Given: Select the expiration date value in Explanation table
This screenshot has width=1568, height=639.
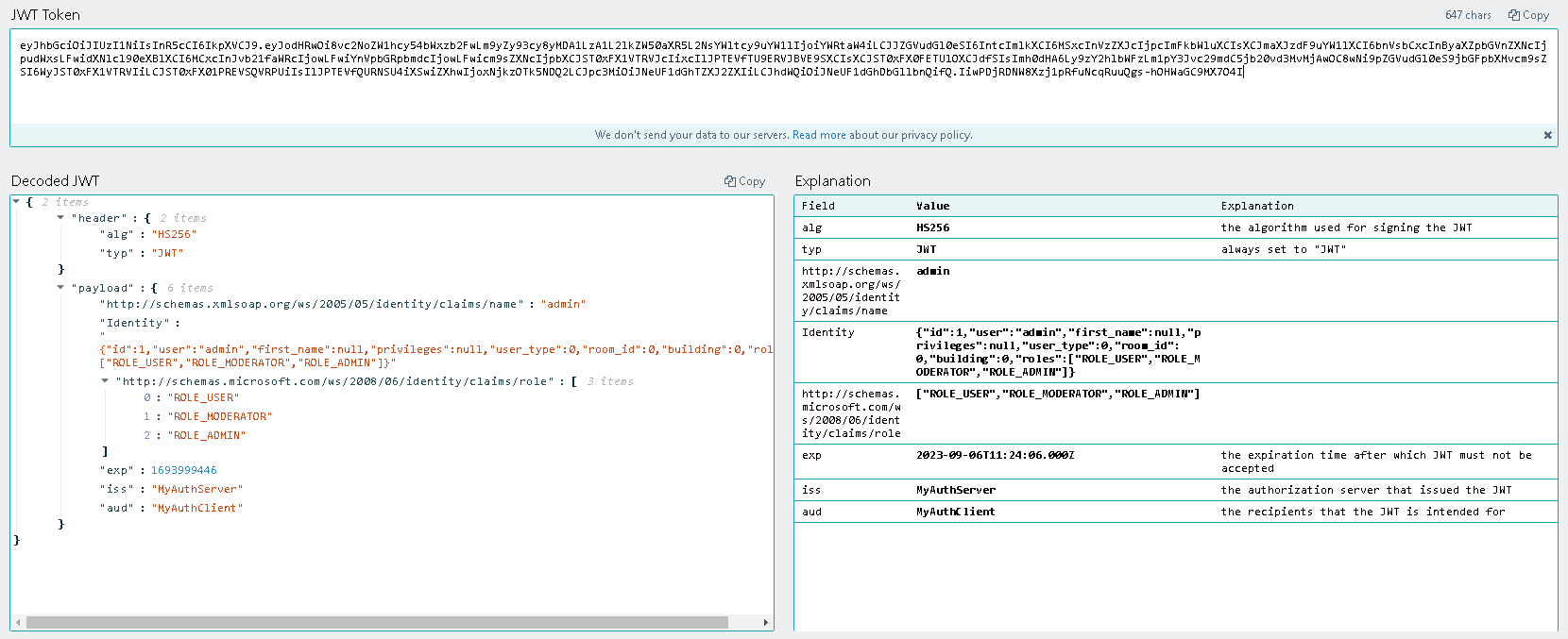Looking at the screenshot, I should pos(995,455).
